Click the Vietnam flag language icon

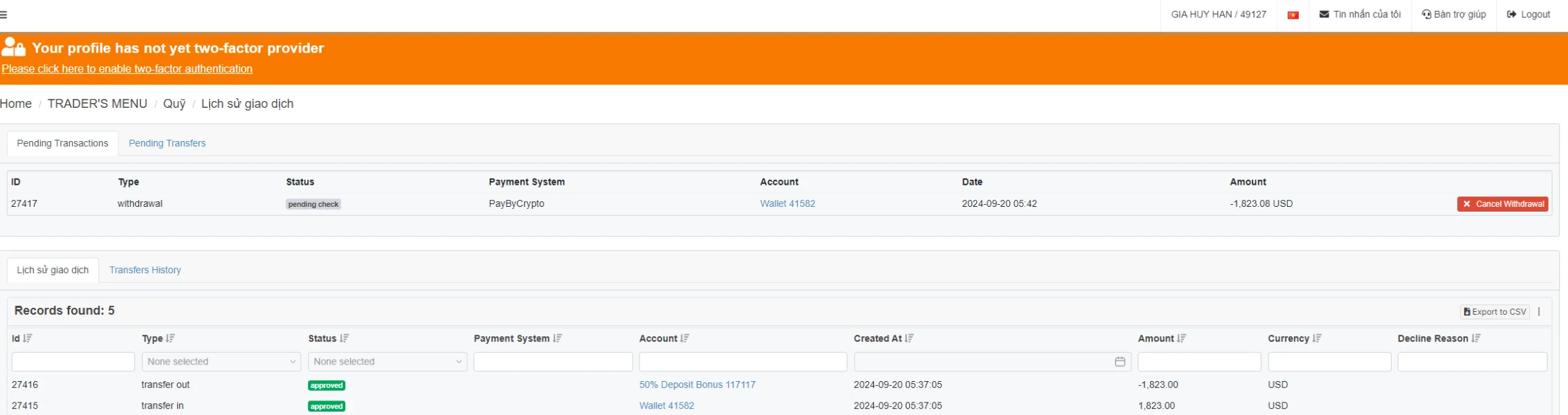tap(1293, 15)
